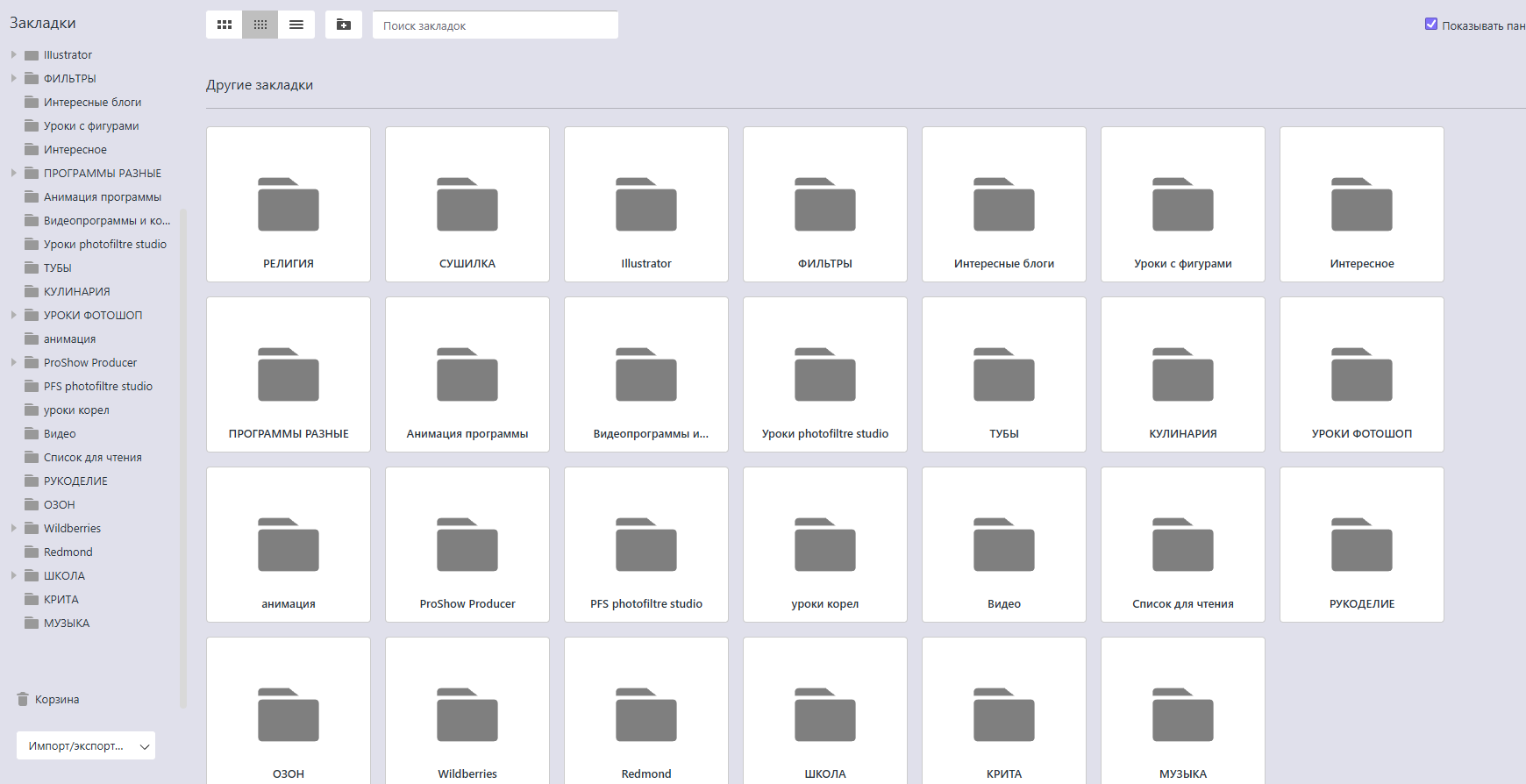Switch to list view layout
Screen dimensions: 1526x784
pos(296,25)
